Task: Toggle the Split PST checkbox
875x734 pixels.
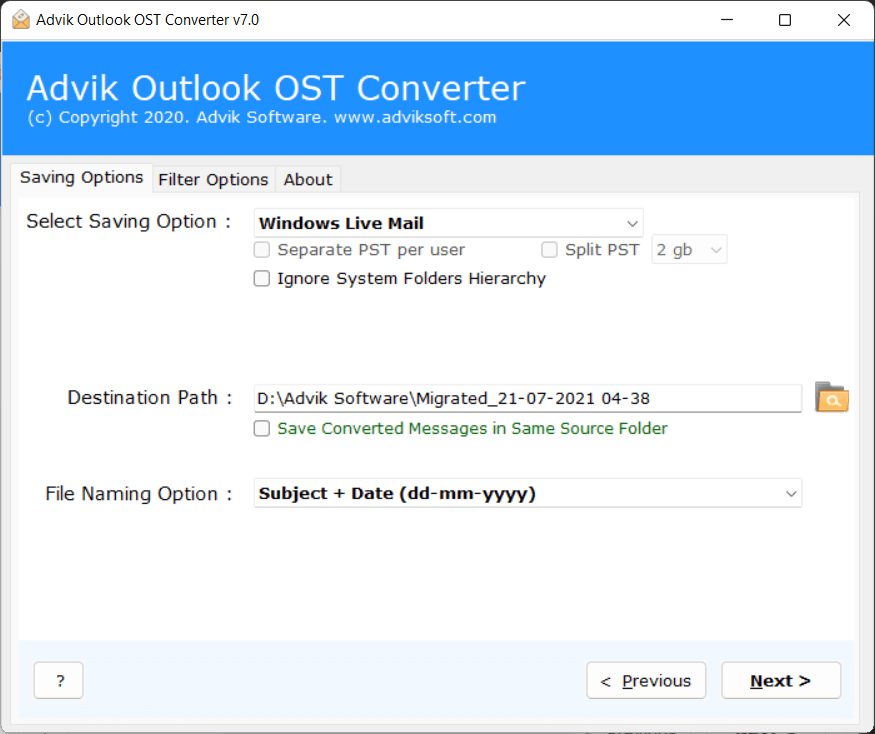Action: point(549,250)
